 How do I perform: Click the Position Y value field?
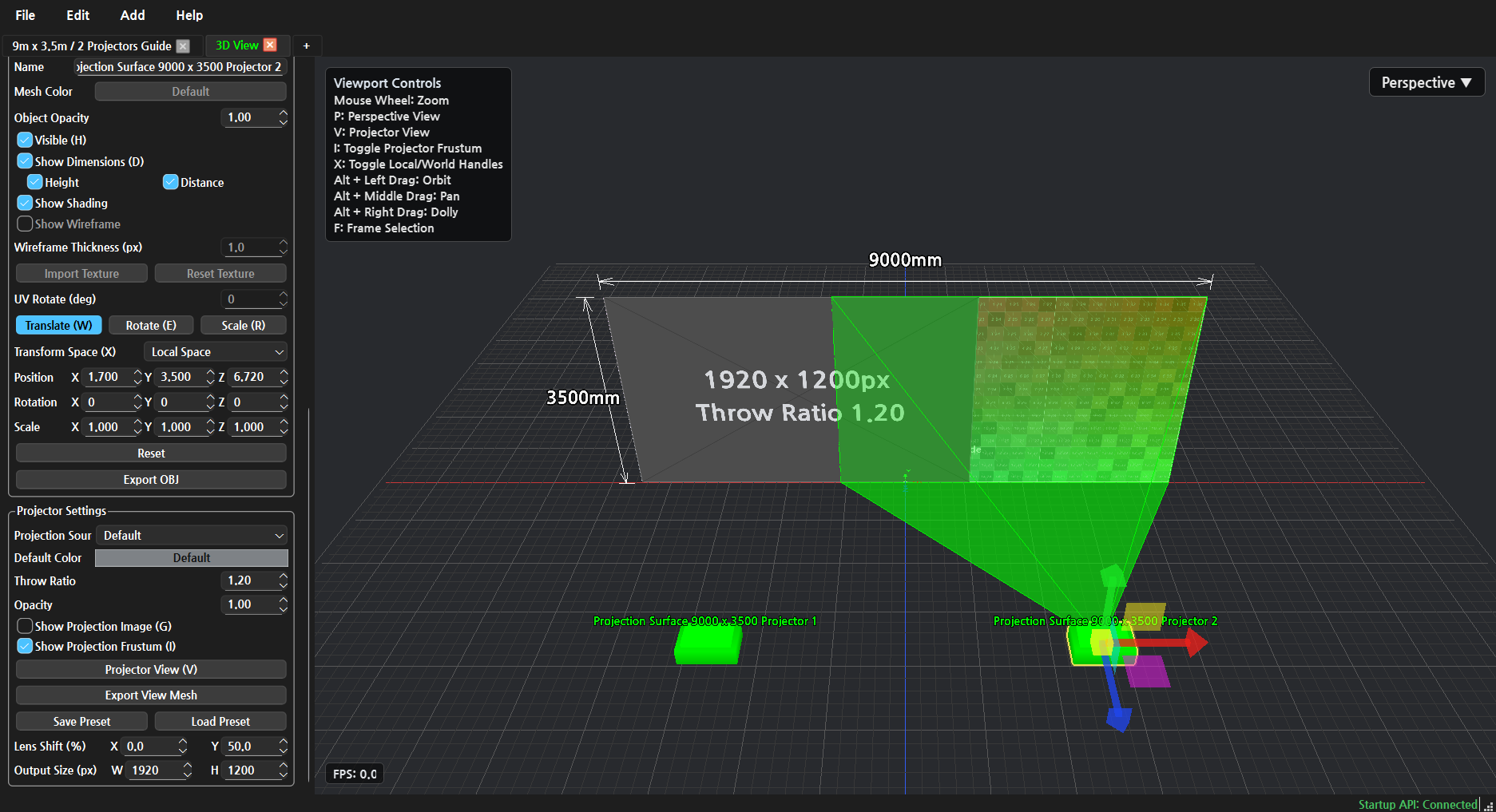tap(181, 377)
